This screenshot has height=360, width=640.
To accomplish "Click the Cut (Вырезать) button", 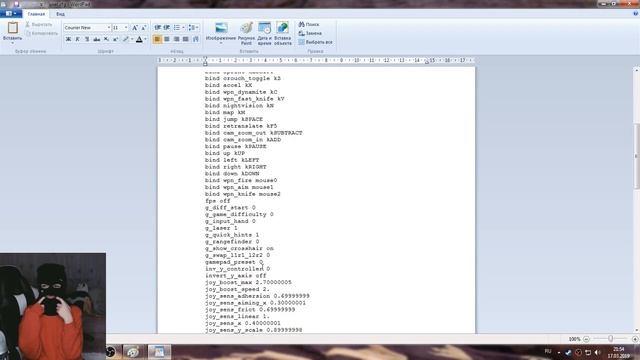I will (x=39, y=24).
